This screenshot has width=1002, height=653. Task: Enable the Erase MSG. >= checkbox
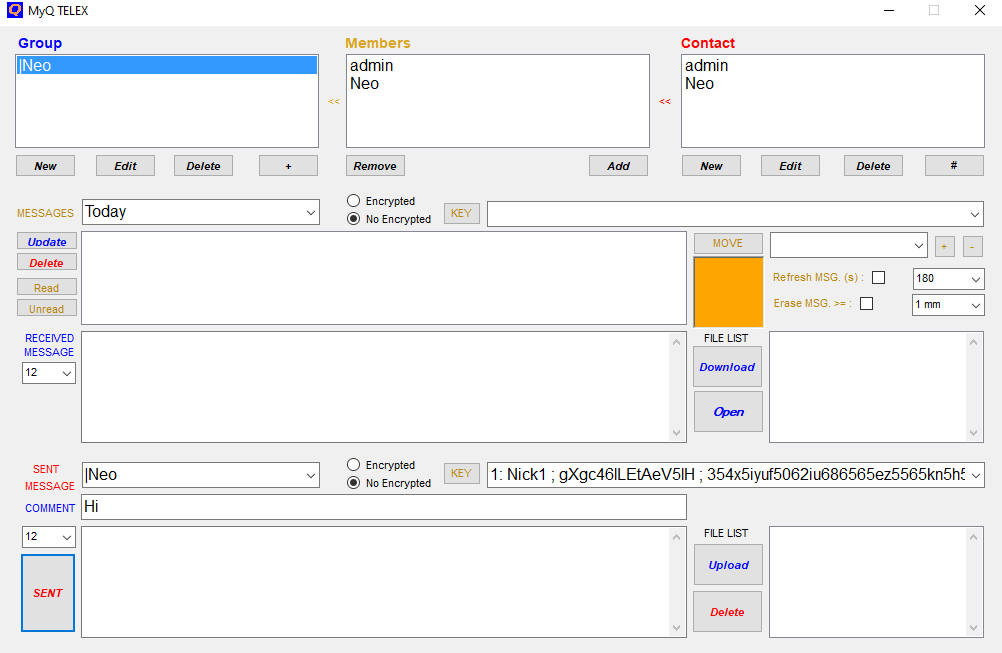point(867,303)
